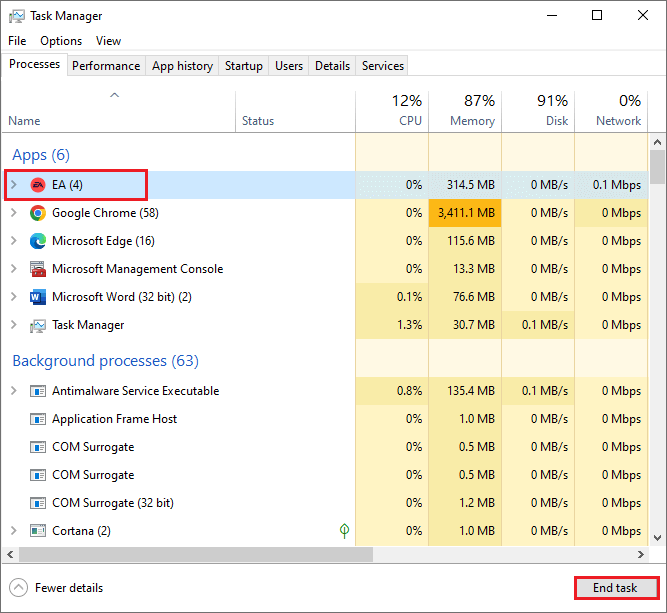Screen dimensions: 667x613
Task: Switch to the Users tab
Action: coord(289,66)
